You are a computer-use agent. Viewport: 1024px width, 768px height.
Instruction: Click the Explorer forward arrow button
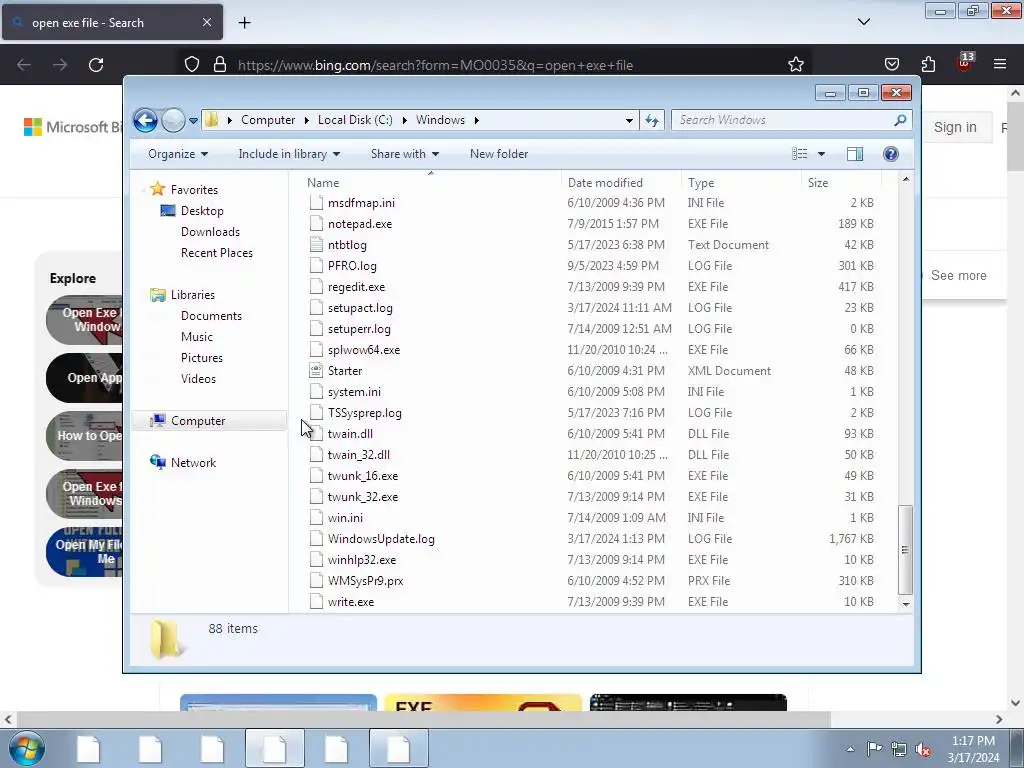pos(173,120)
